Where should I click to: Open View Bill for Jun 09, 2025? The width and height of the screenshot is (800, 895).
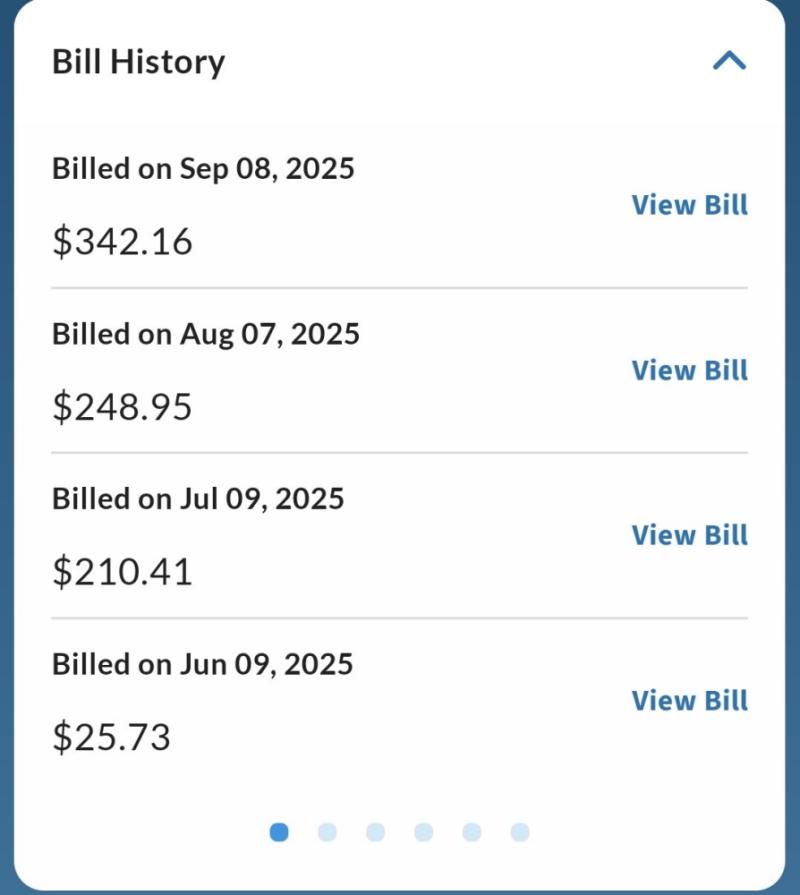(x=689, y=700)
